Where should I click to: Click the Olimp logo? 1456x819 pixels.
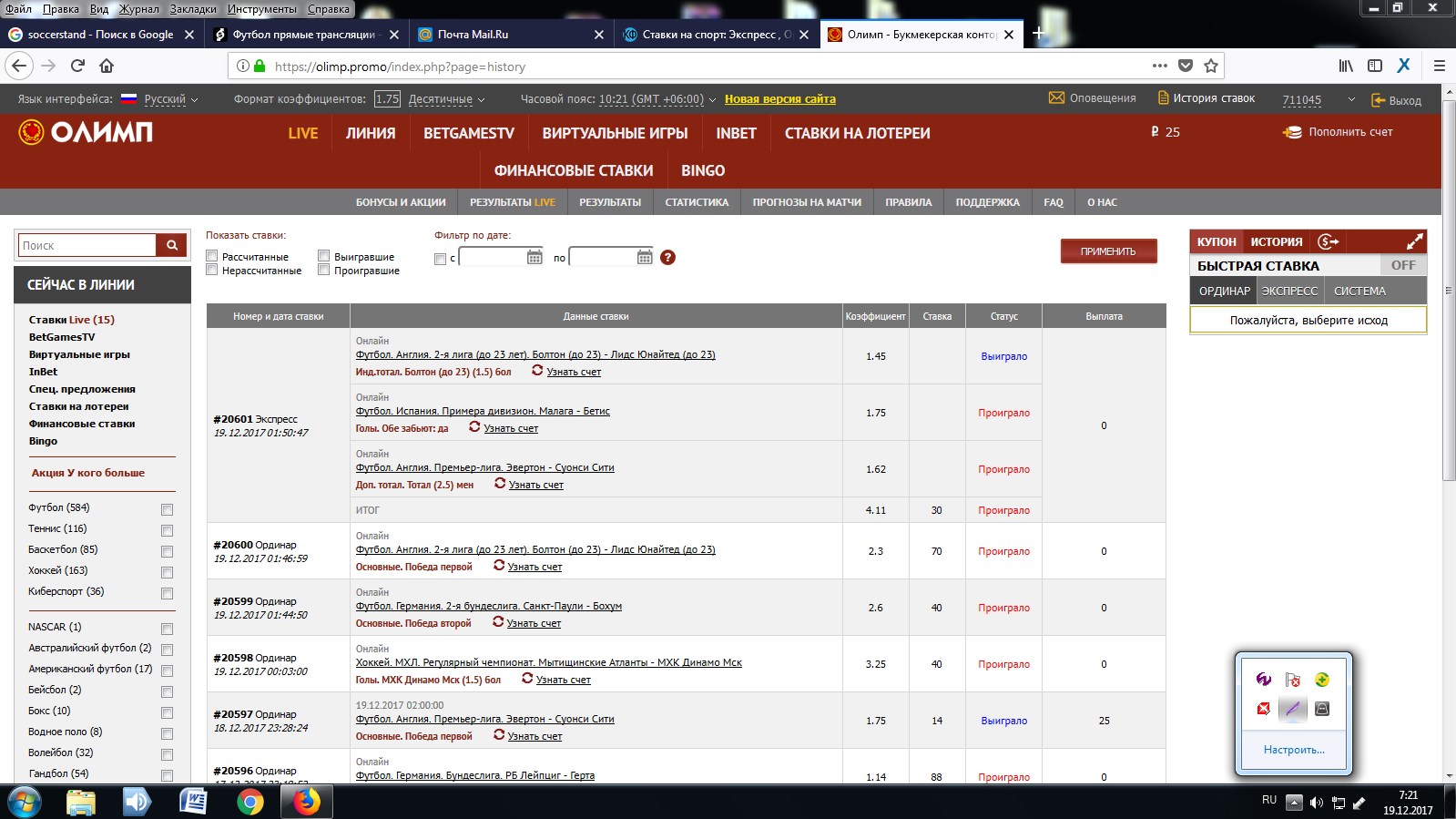click(x=86, y=132)
